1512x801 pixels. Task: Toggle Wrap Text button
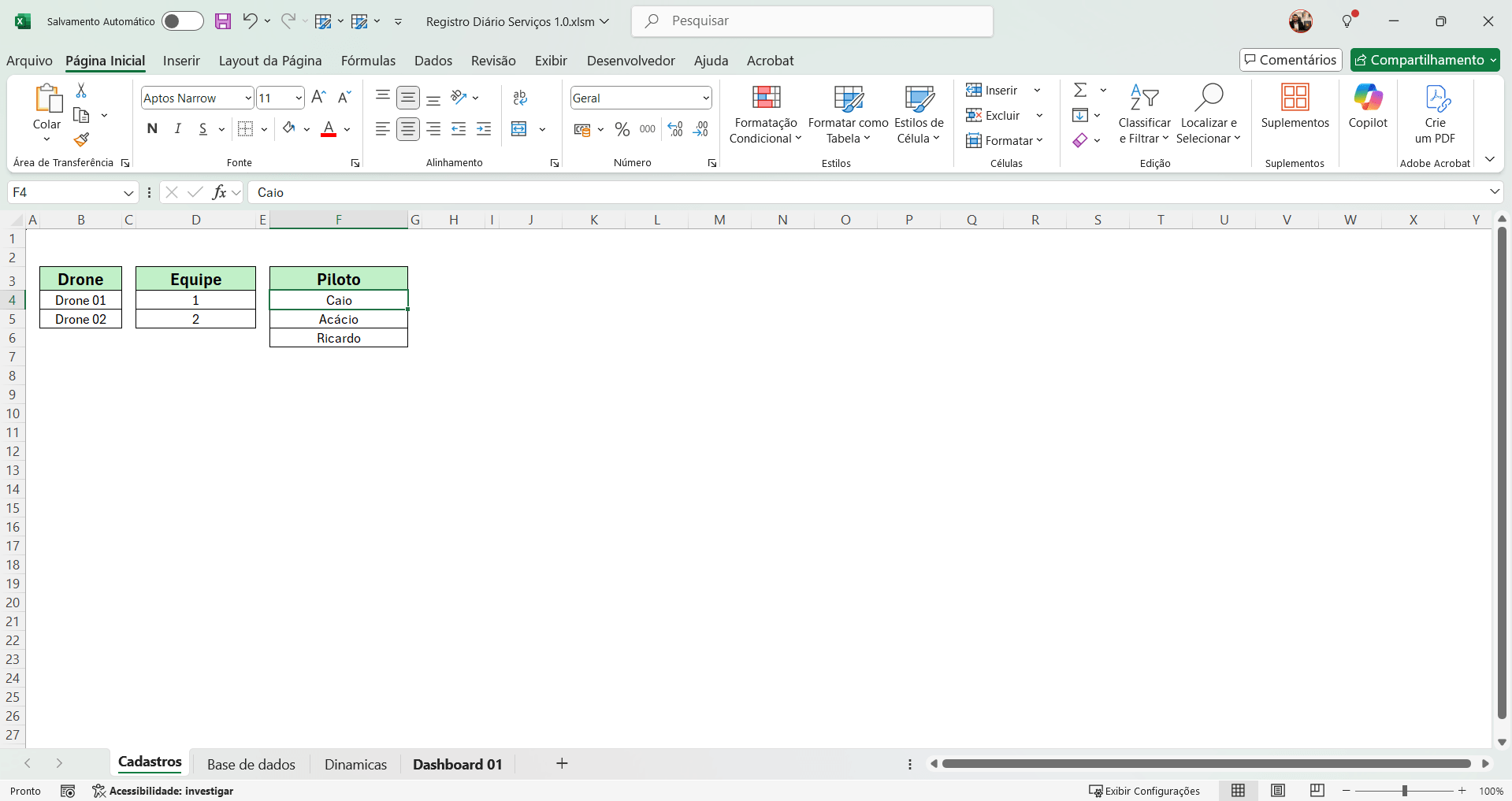(x=520, y=98)
